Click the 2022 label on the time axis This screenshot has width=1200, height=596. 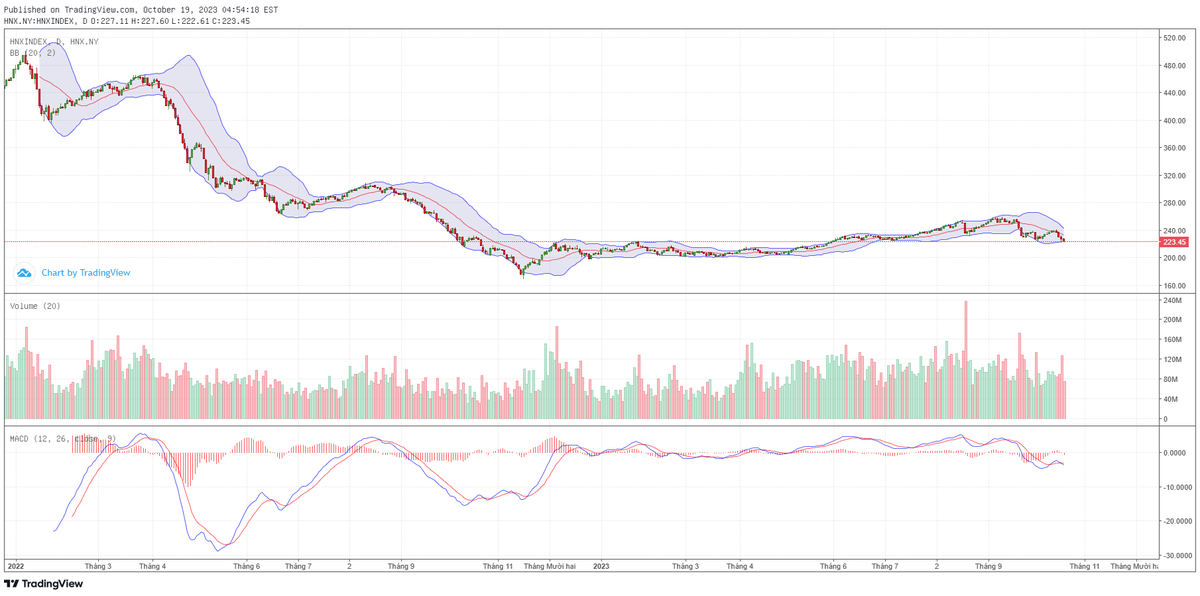tap(15, 565)
